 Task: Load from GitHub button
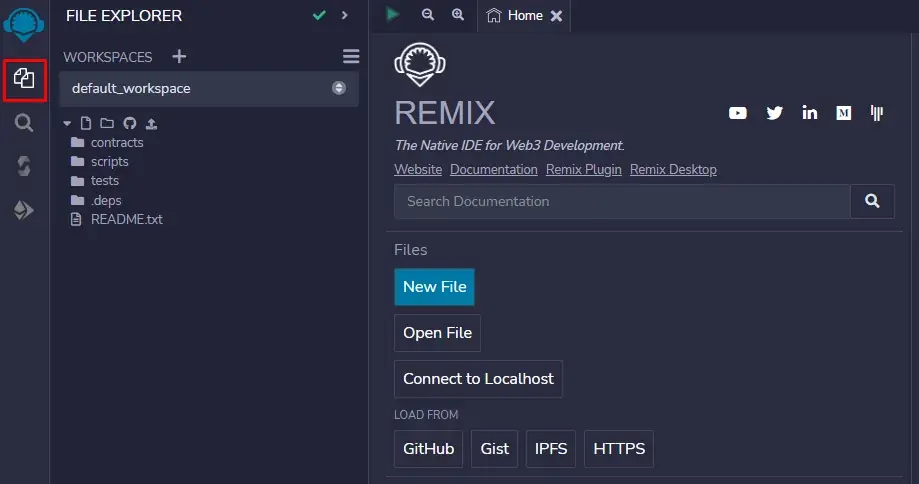pyautogui.click(x=428, y=449)
